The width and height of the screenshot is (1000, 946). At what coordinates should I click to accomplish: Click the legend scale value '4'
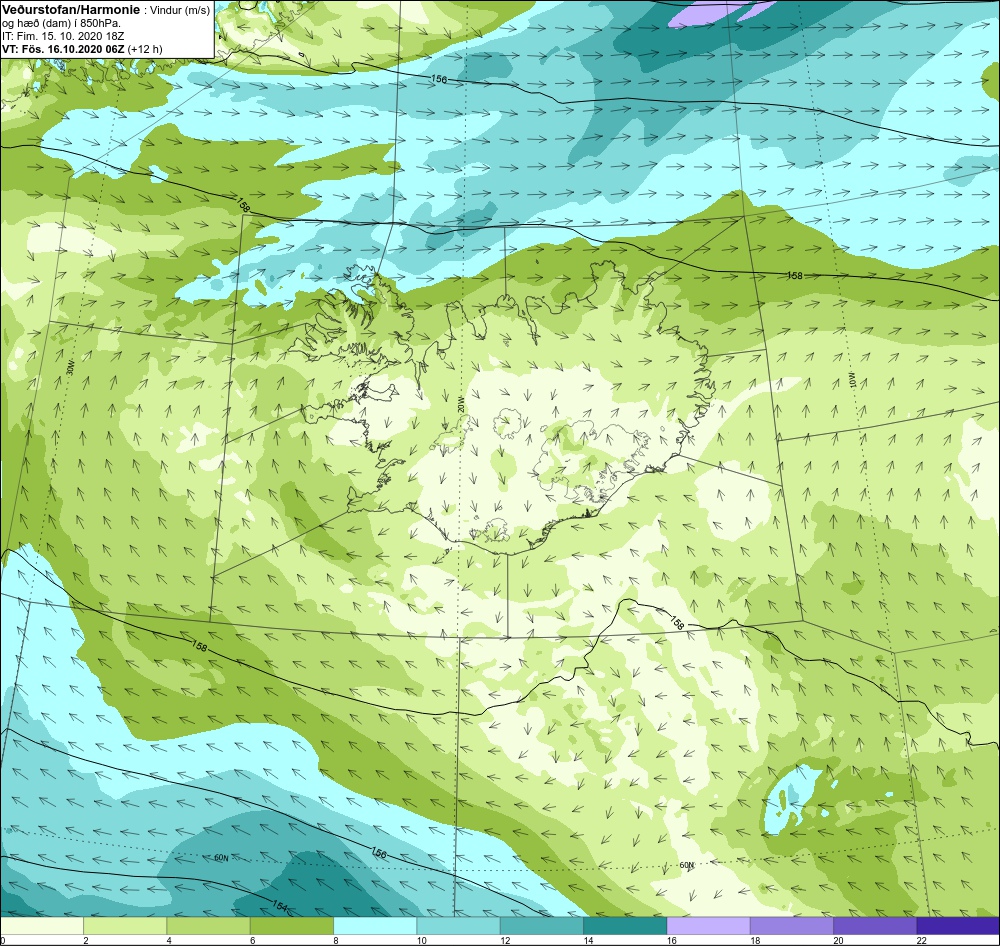(169, 941)
